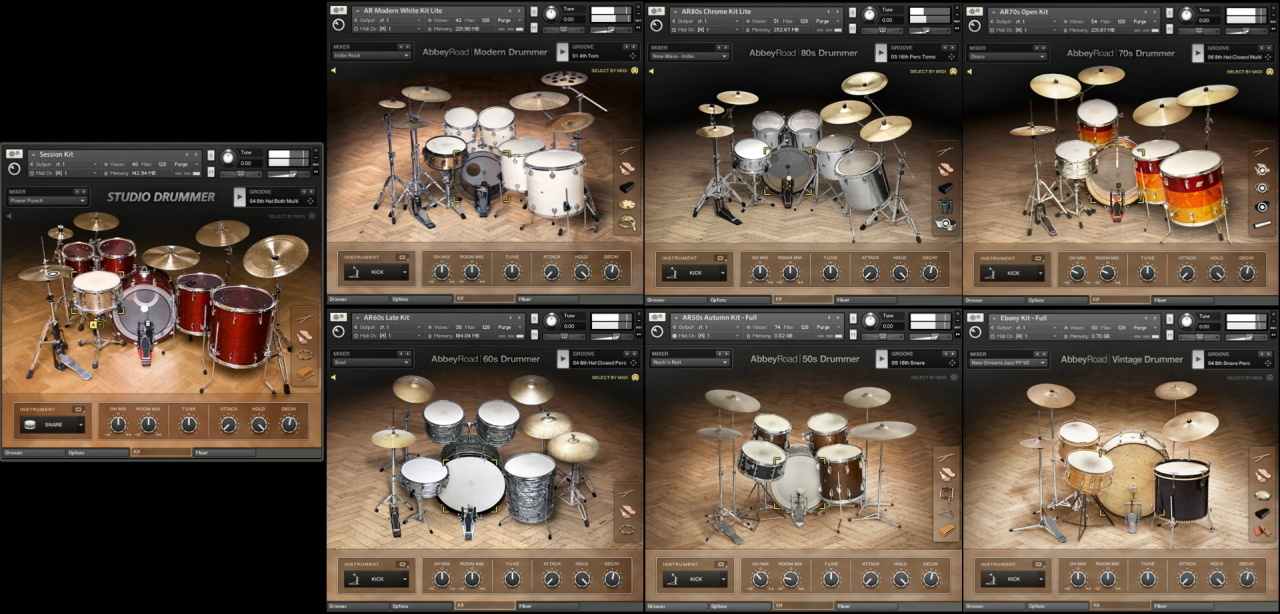The image size is (1280, 614).
Task: Play the groove in 60s Drummer
Action: [x=562, y=358]
